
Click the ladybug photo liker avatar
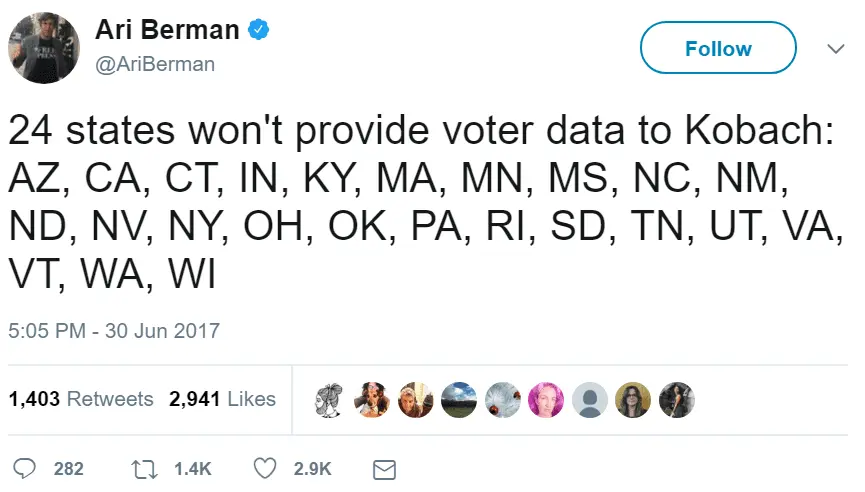pos(502,400)
